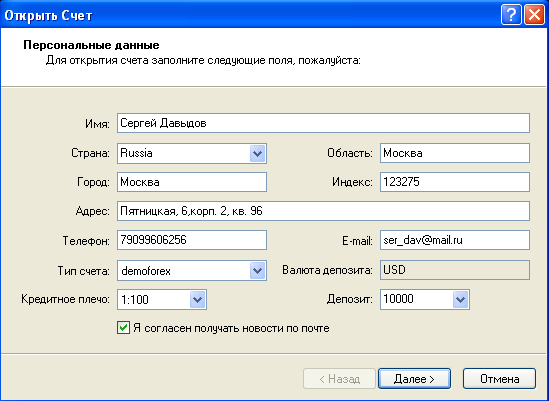The width and height of the screenshot is (549, 401).
Task: Click the Валюта депозита USD field
Action: click(455, 270)
